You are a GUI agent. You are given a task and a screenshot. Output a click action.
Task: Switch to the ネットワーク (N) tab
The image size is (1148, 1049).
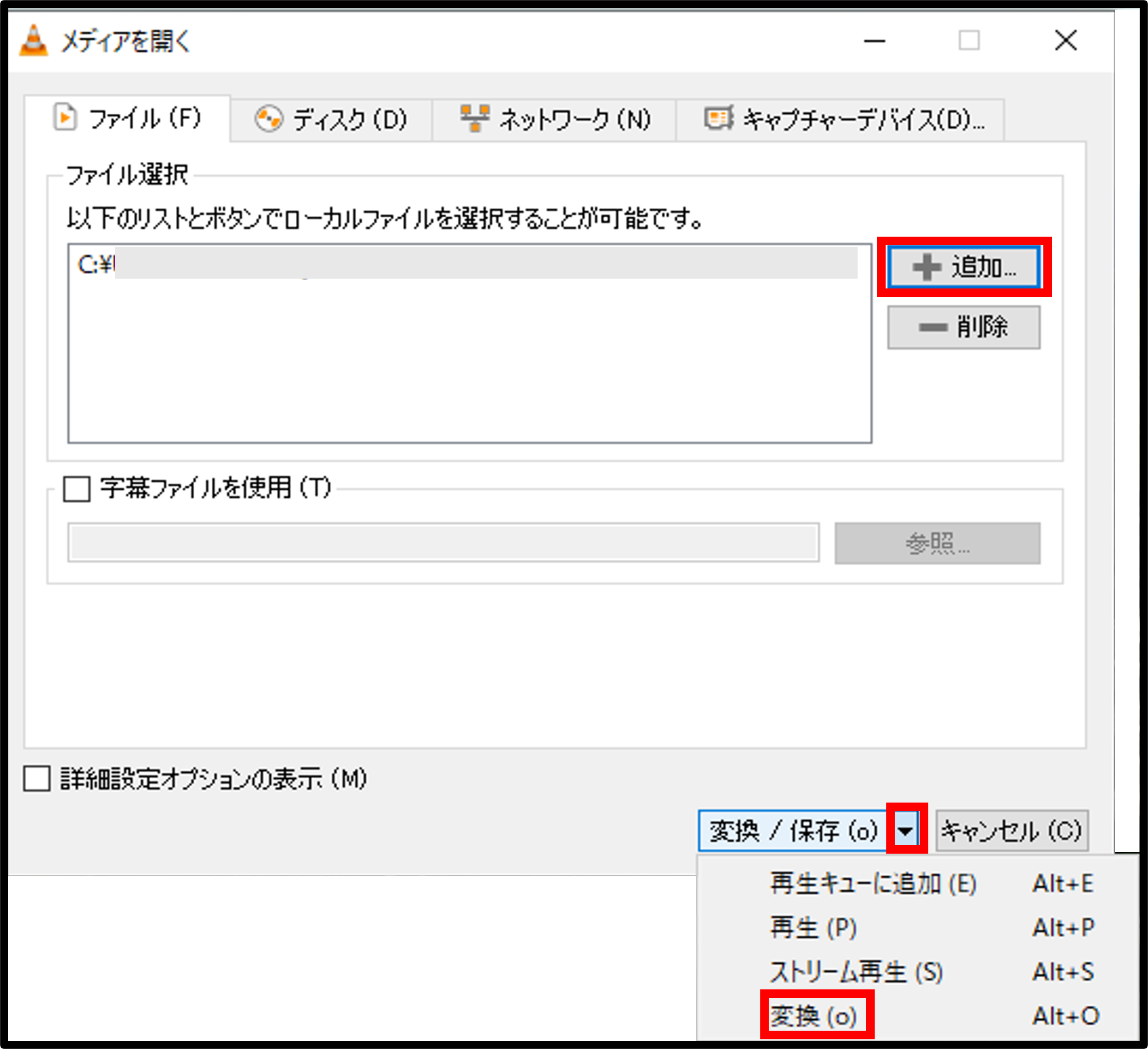[555, 119]
